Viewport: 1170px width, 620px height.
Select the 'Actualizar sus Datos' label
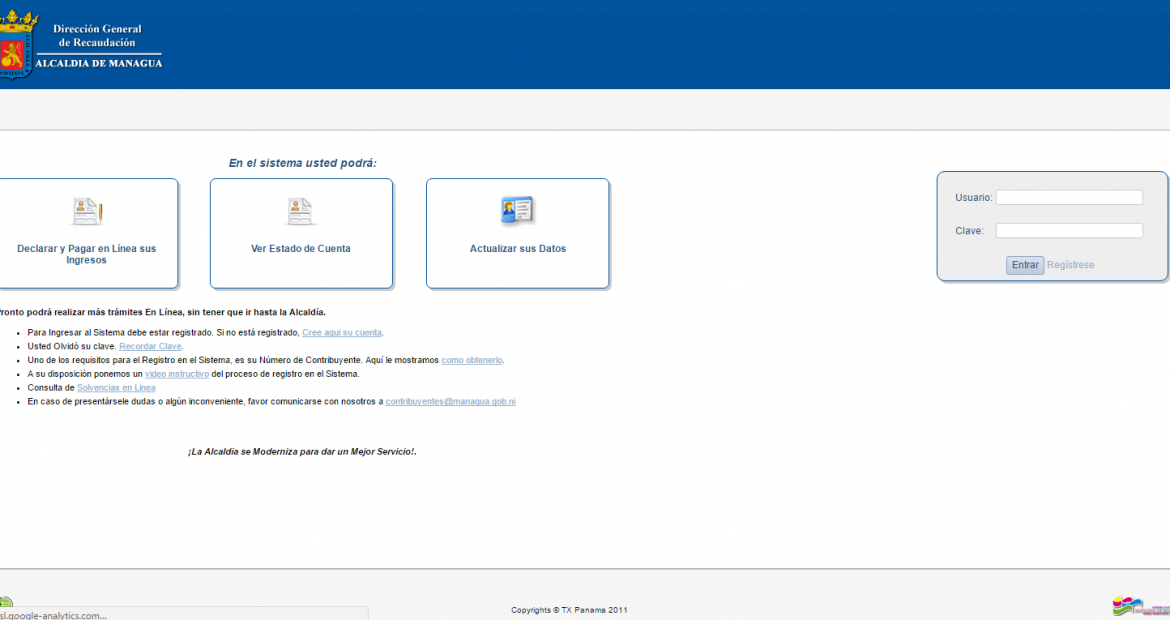tap(518, 249)
